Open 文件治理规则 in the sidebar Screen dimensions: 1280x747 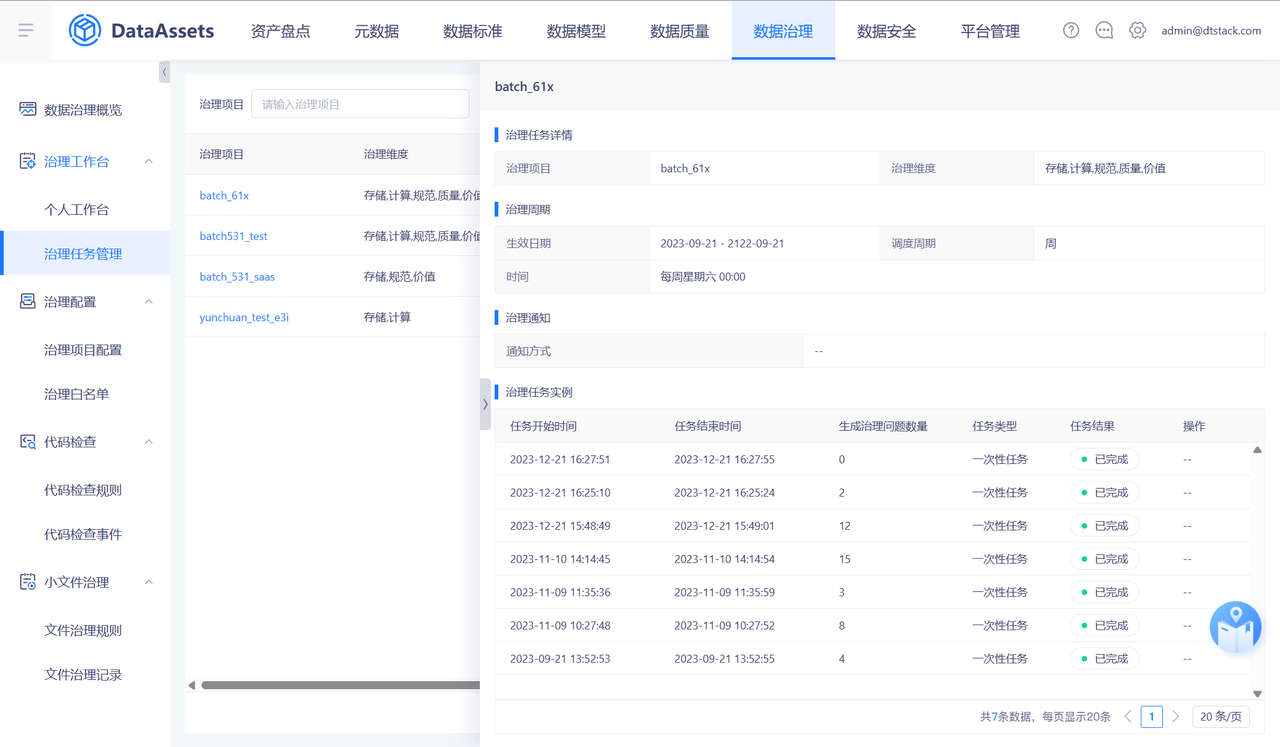(85, 629)
